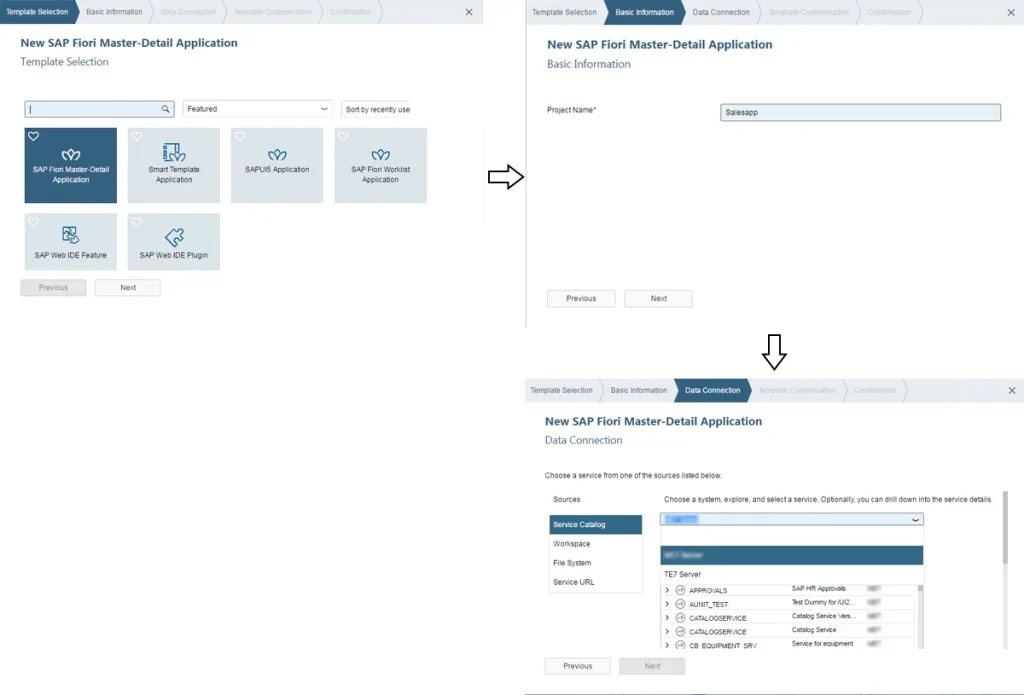
Task: Click Next below the Project Name field
Action: click(658, 299)
